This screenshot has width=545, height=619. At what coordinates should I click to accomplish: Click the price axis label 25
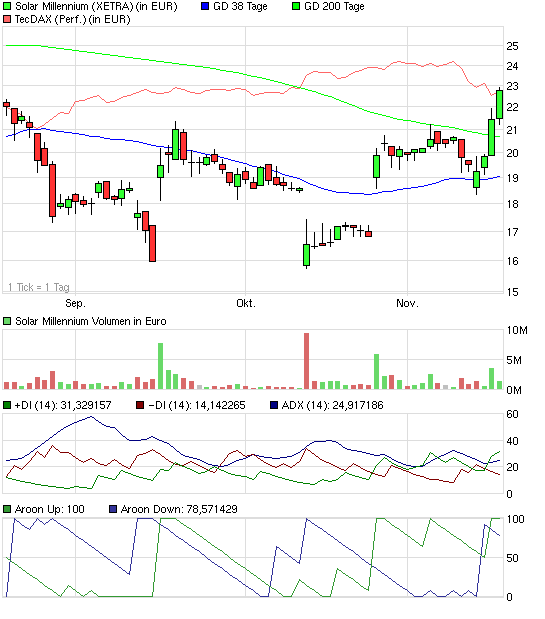(x=512, y=46)
